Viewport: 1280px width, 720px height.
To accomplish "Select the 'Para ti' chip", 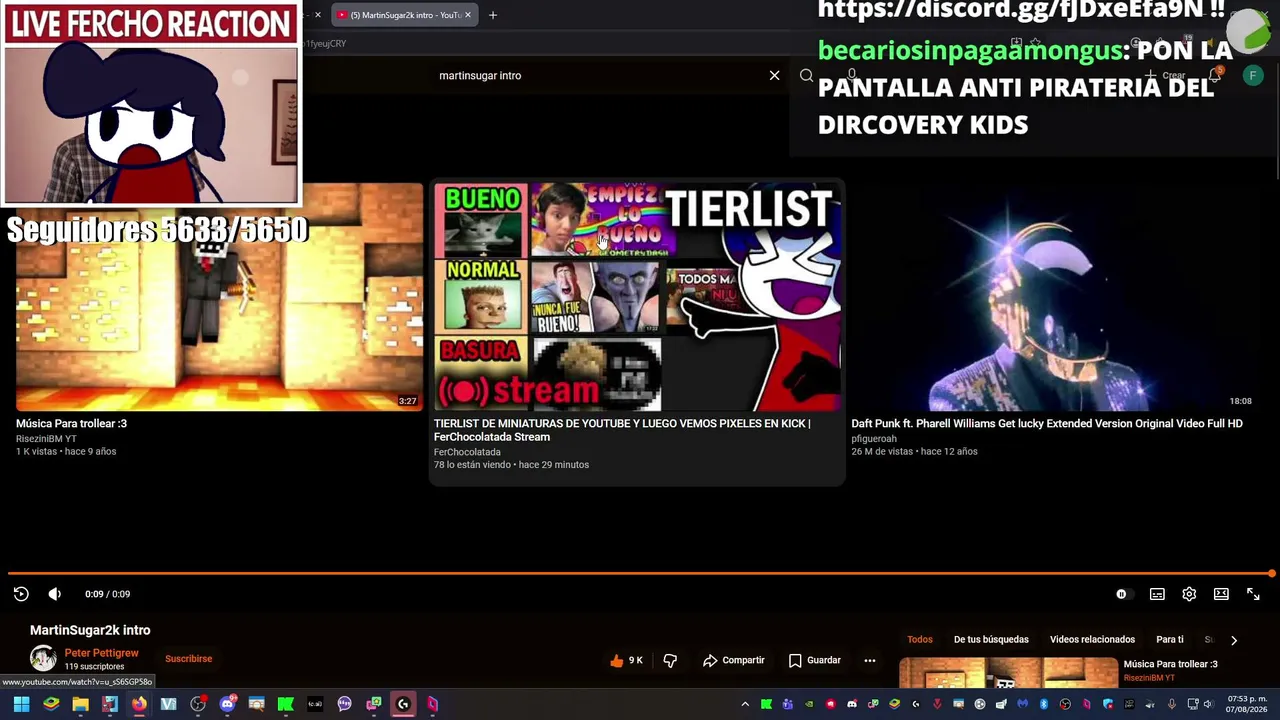I will [1170, 640].
